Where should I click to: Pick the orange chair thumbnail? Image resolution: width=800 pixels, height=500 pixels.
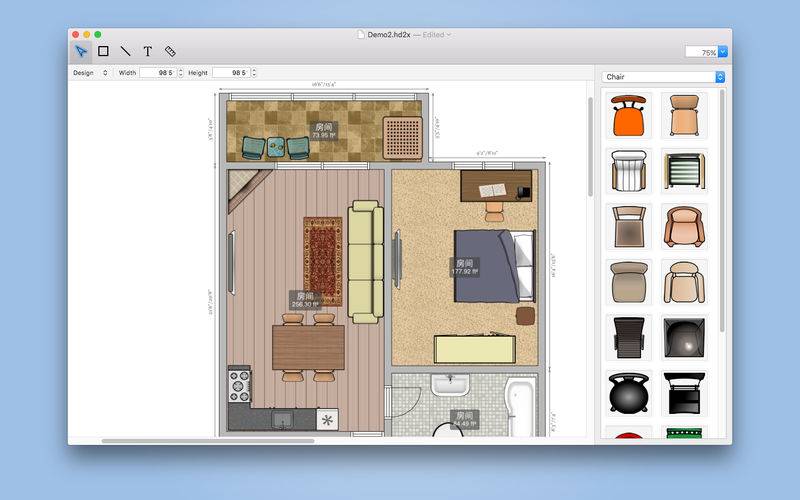(629, 115)
